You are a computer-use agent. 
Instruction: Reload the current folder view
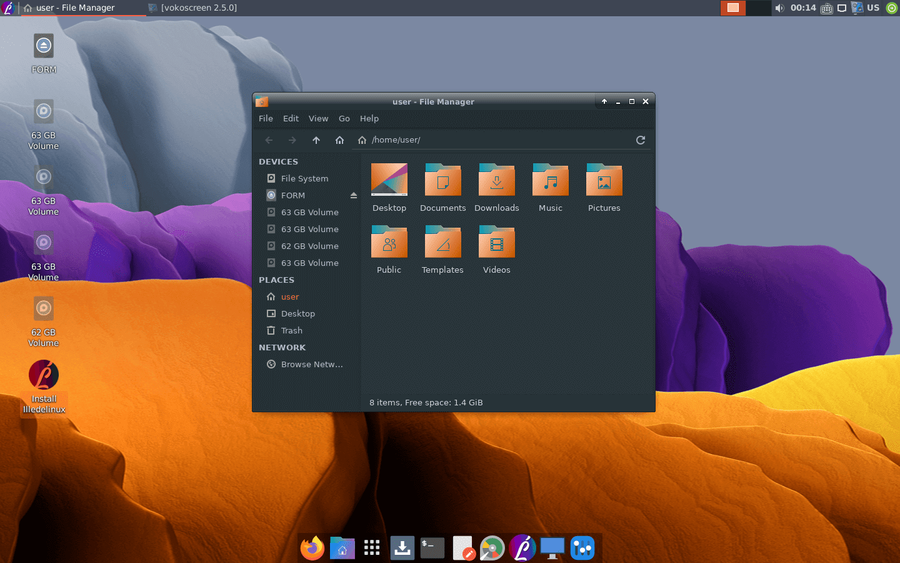[640, 141]
